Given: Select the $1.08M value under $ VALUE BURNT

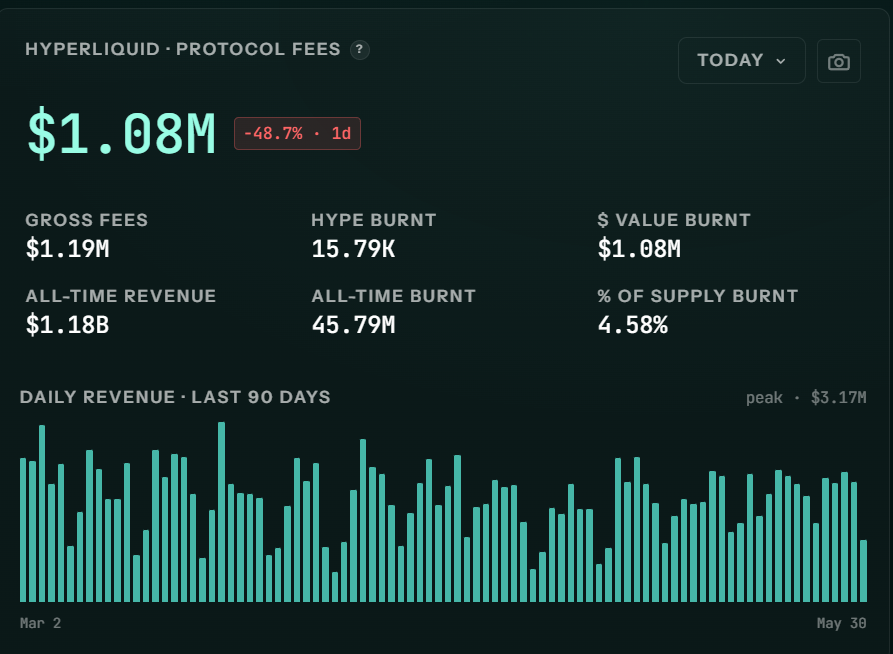Looking at the screenshot, I should pos(639,249).
